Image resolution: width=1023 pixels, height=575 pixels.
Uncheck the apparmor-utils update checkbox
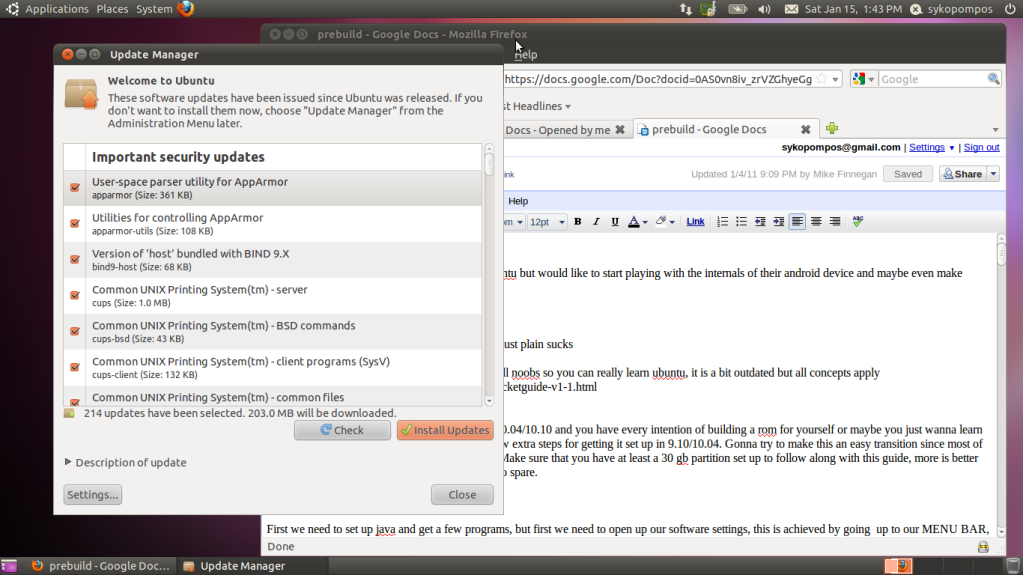(x=75, y=224)
